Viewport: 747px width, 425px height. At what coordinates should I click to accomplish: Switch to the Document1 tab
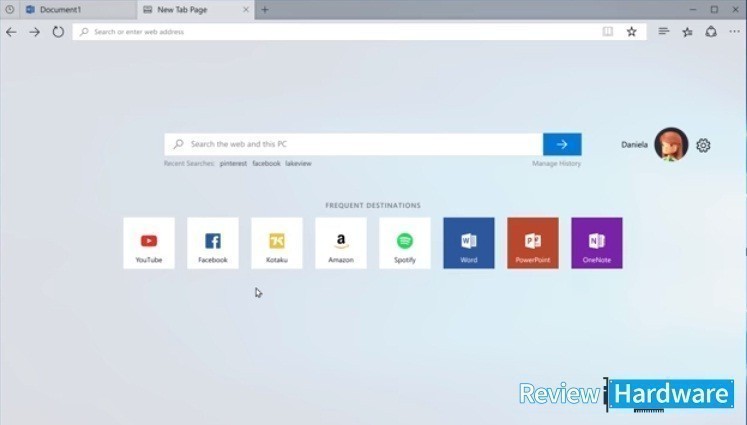(78, 10)
